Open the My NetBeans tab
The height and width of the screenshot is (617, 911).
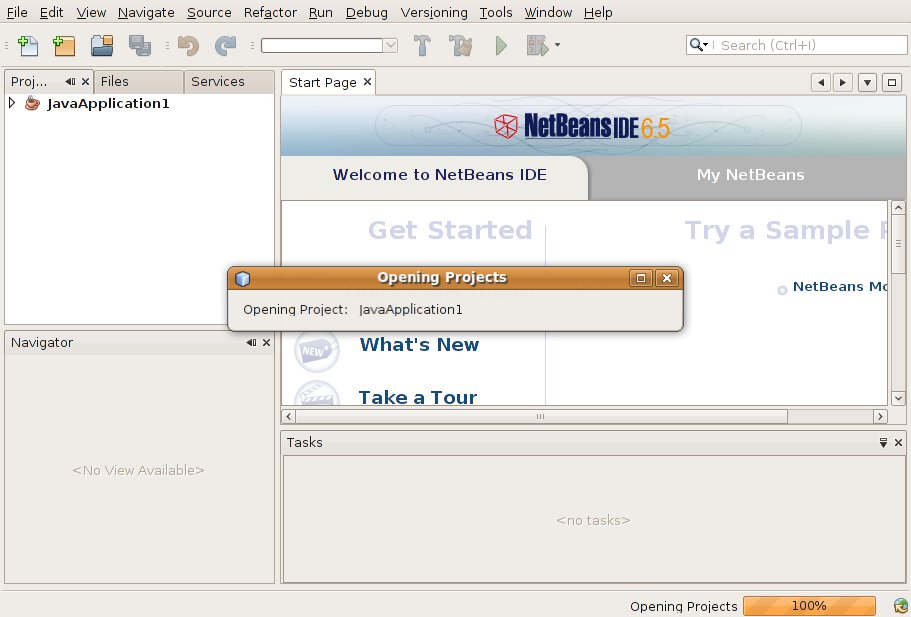pyautogui.click(x=750, y=175)
